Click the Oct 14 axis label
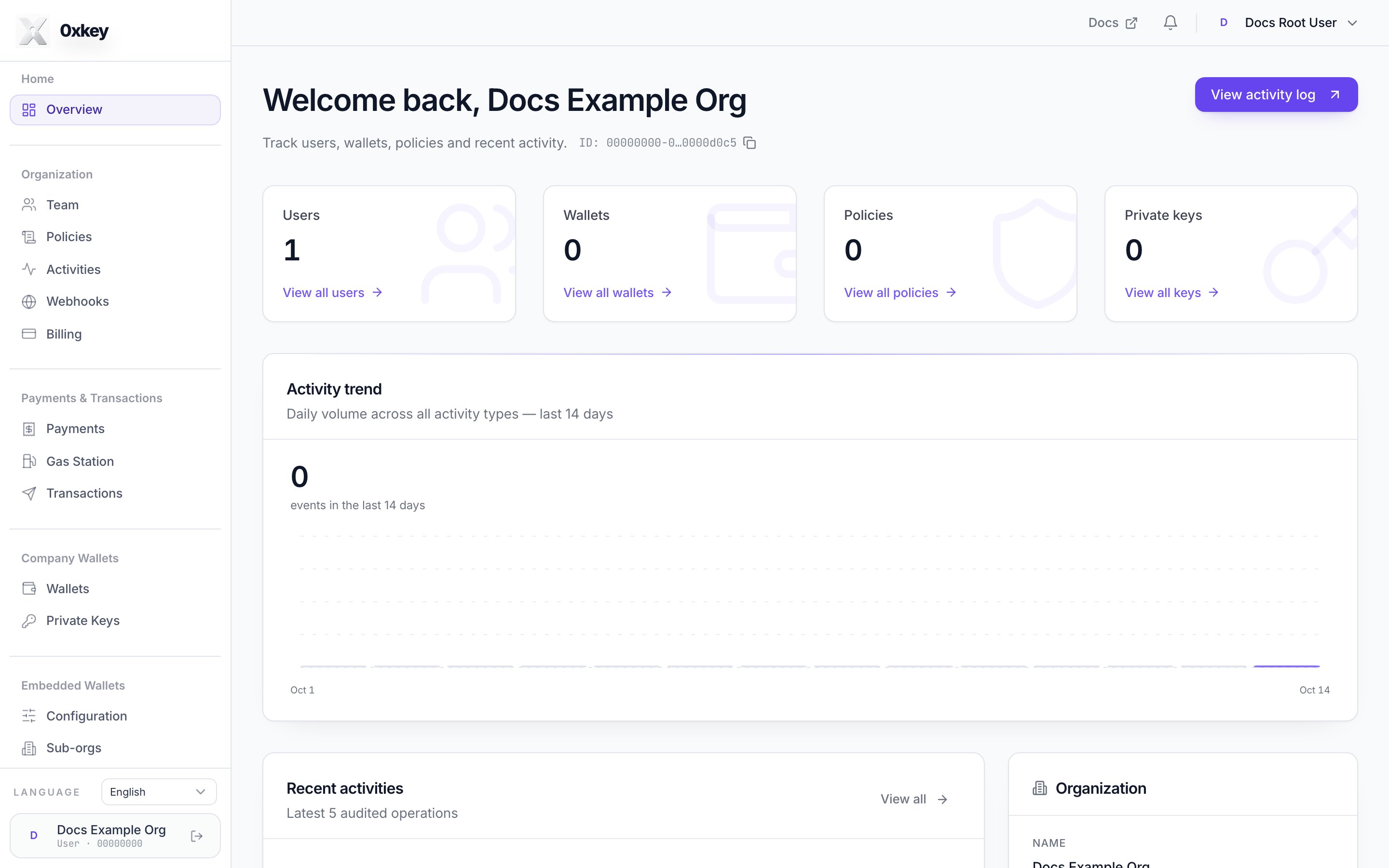 coord(1314,690)
